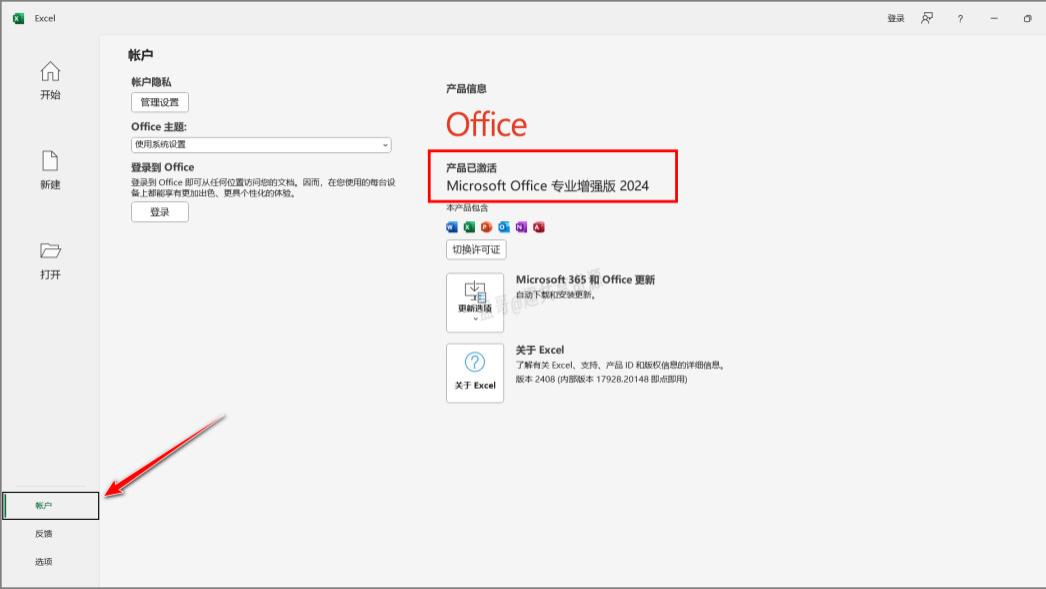Click the 帐户 page title
1046x589 pixels.
click(x=141, y=55)
